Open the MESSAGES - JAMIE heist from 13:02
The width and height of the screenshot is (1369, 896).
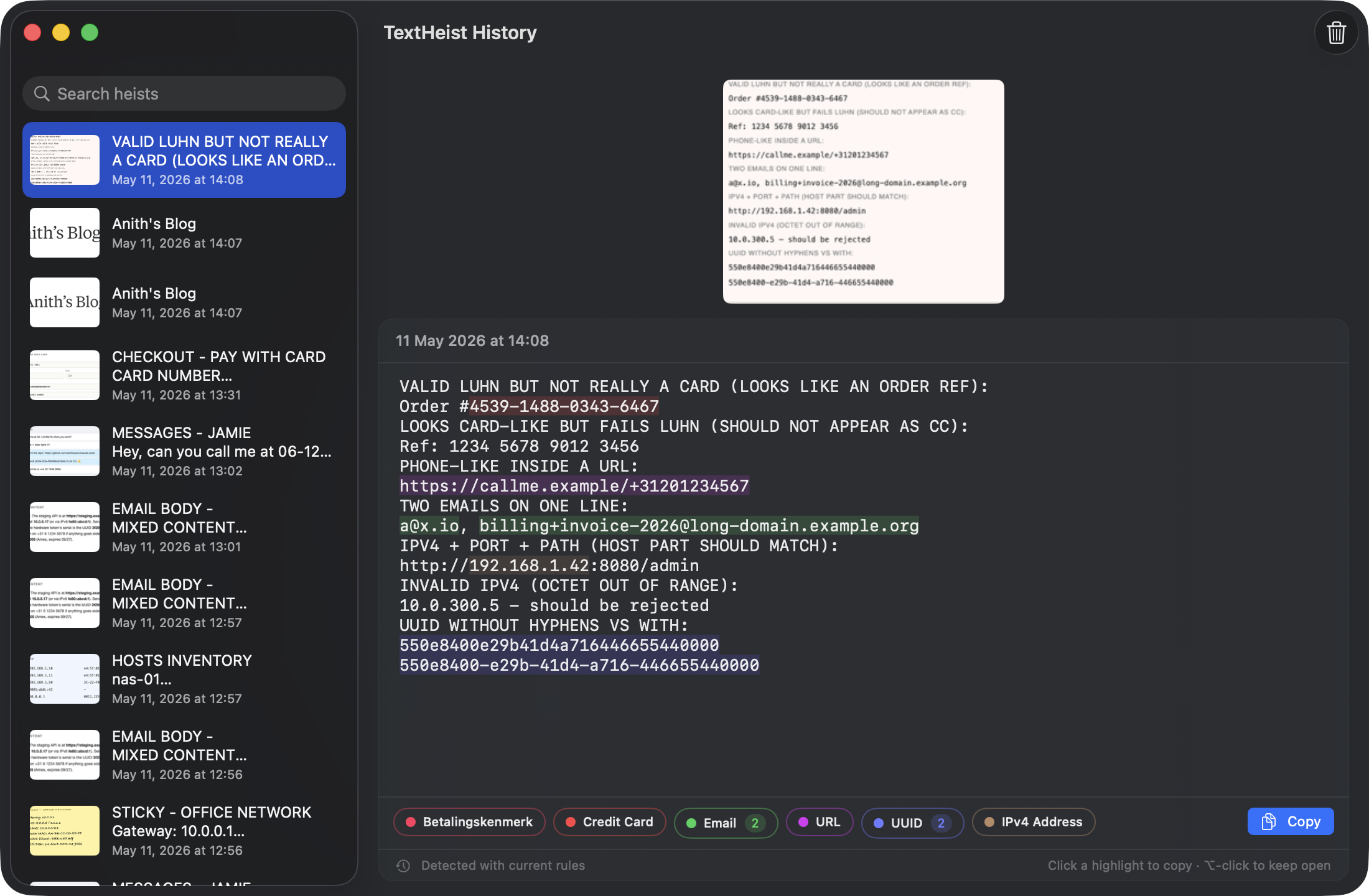coord(184,451)
